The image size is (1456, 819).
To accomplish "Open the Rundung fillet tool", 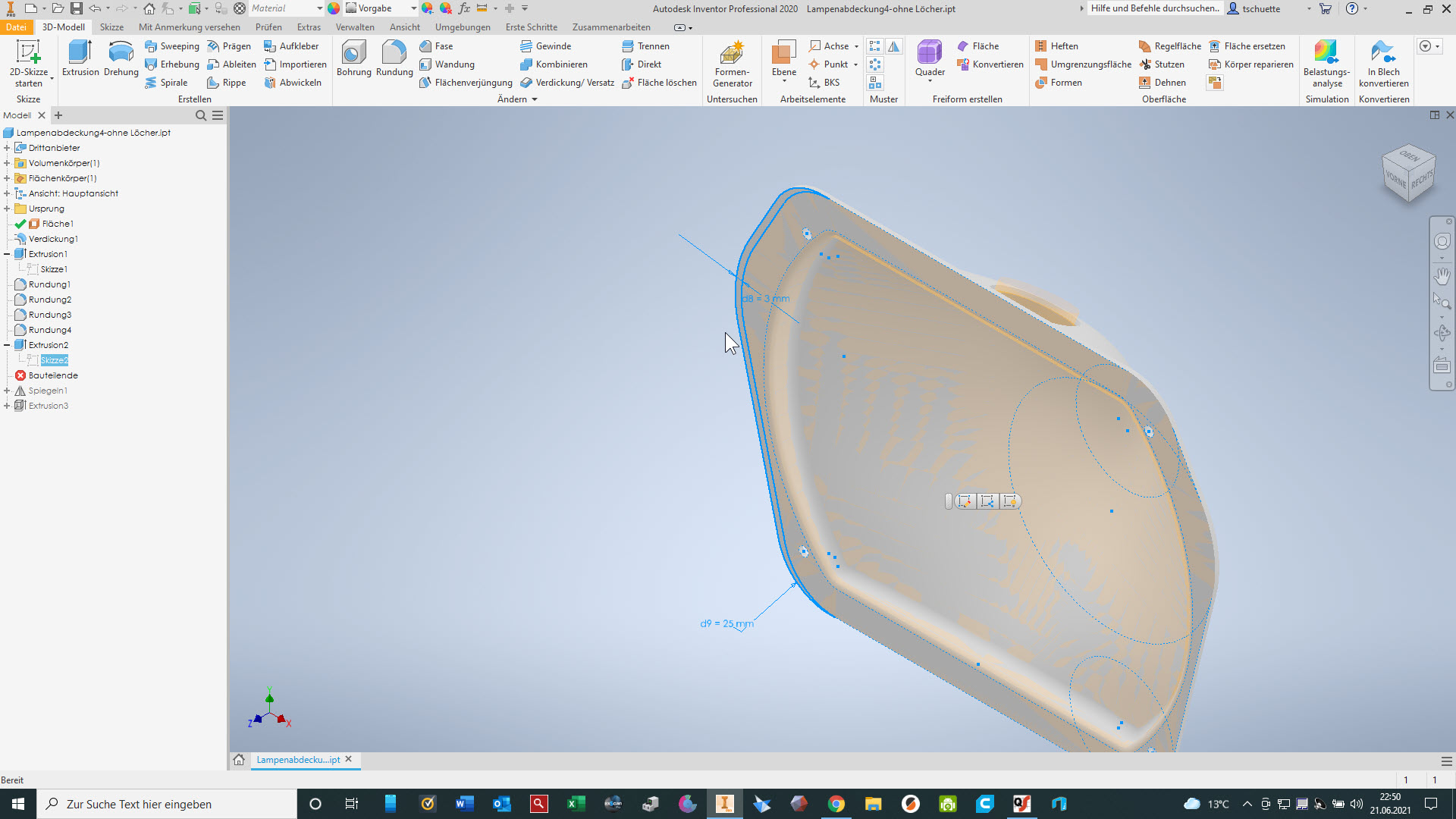I will click(x=394, y=59).
